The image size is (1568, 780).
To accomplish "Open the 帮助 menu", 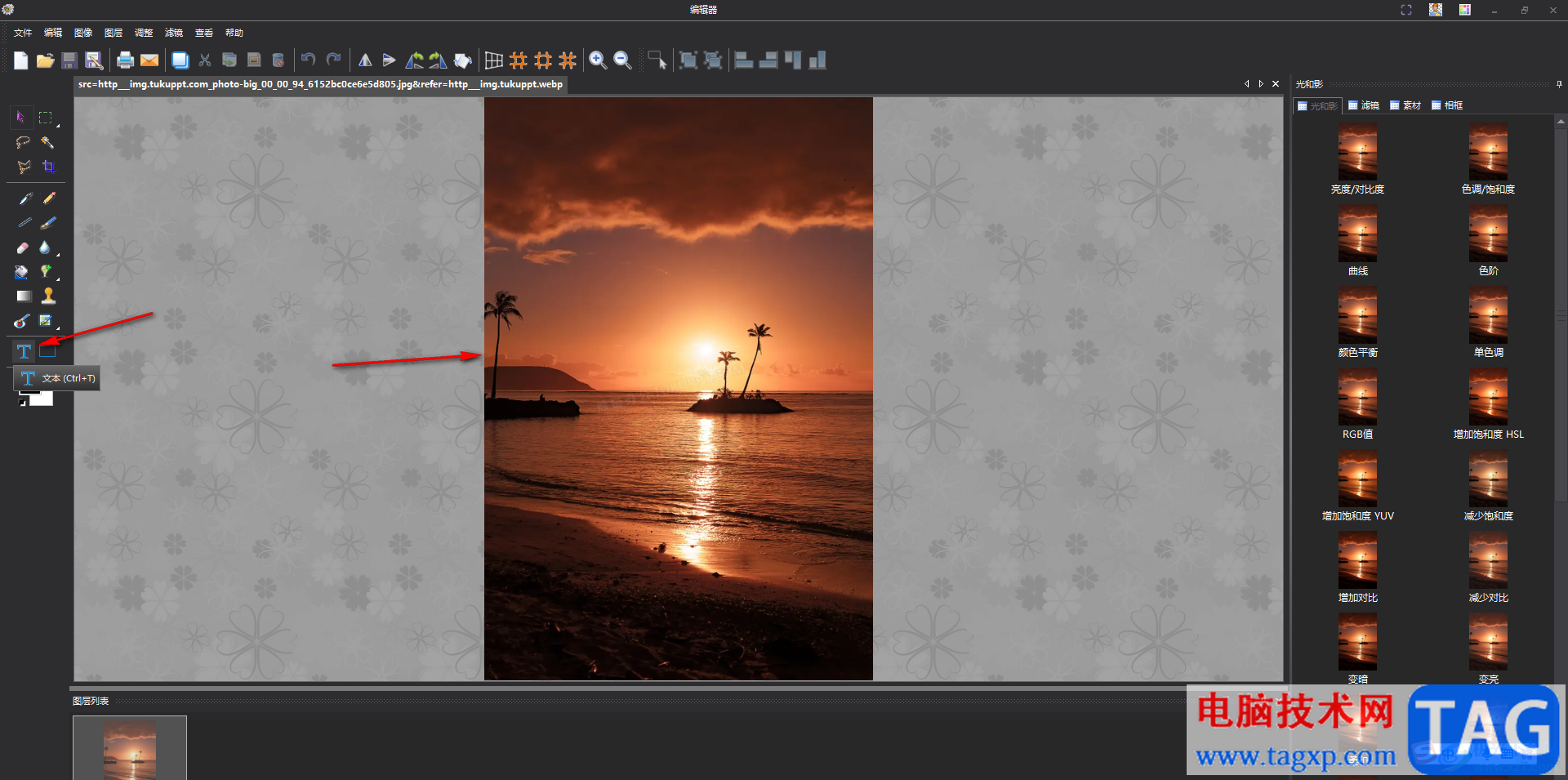I will point(234,33).
